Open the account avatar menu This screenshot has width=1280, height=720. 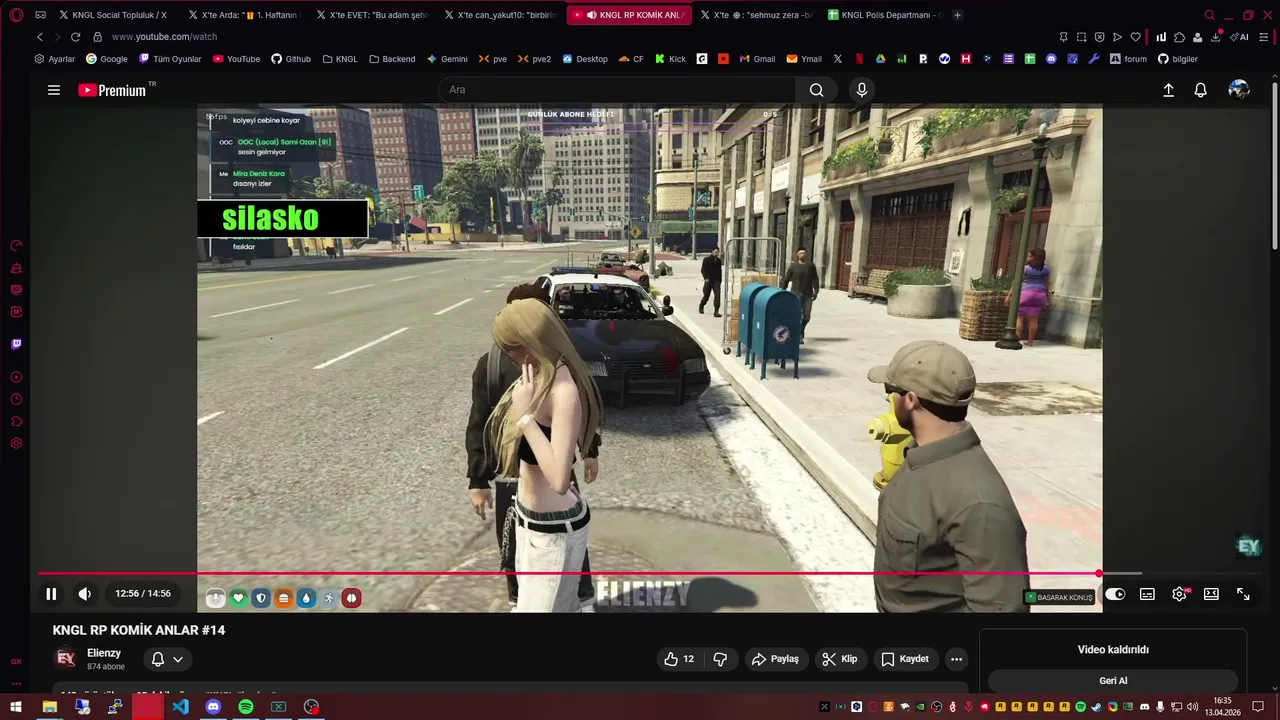tap(1239, 90)
